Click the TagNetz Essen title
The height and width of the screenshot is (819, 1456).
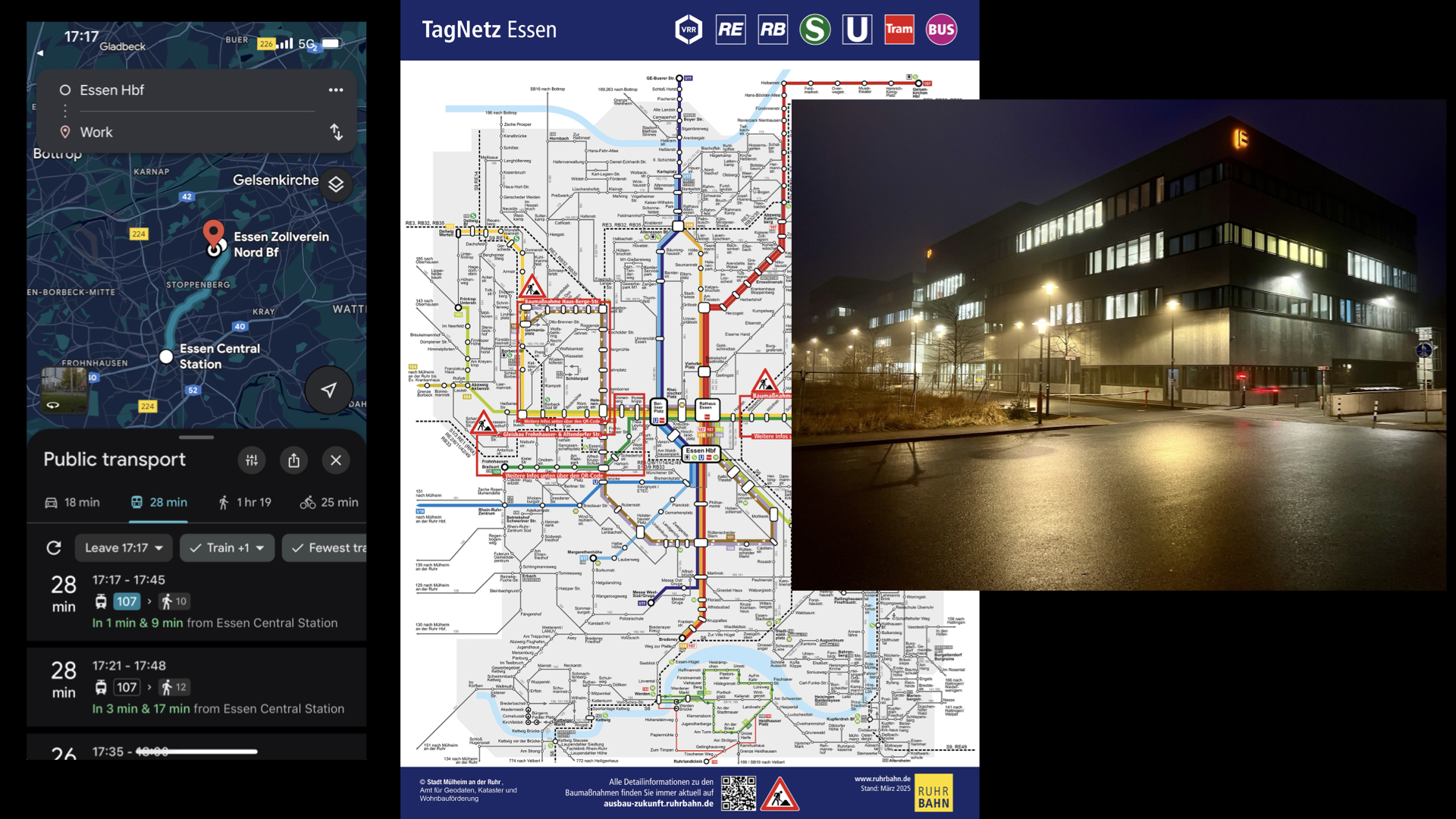coord(489,30)
